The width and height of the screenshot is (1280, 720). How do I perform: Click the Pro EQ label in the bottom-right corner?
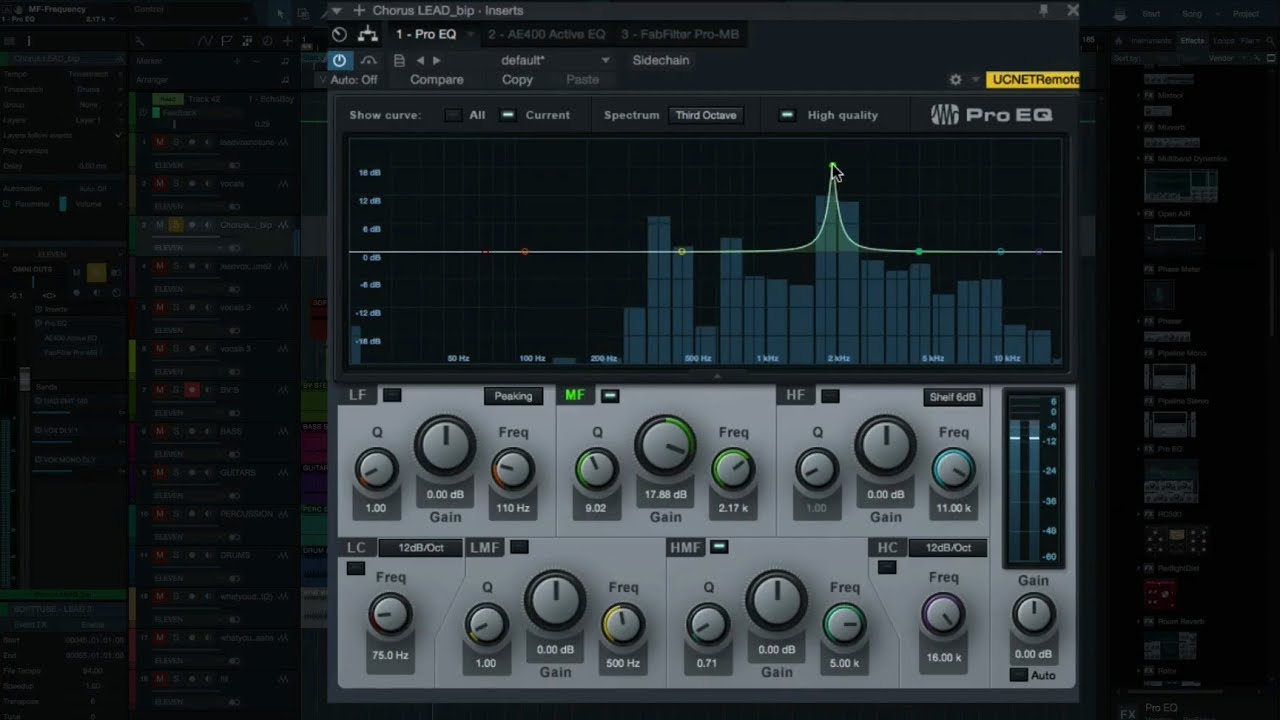[x=1161, y=708]
